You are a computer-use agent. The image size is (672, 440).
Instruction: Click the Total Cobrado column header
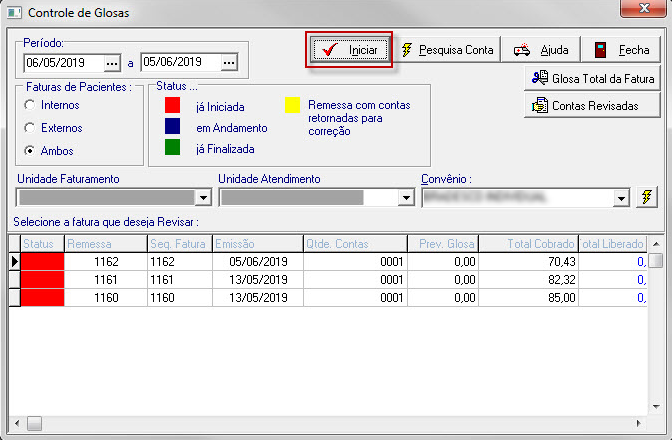[528, 244]
